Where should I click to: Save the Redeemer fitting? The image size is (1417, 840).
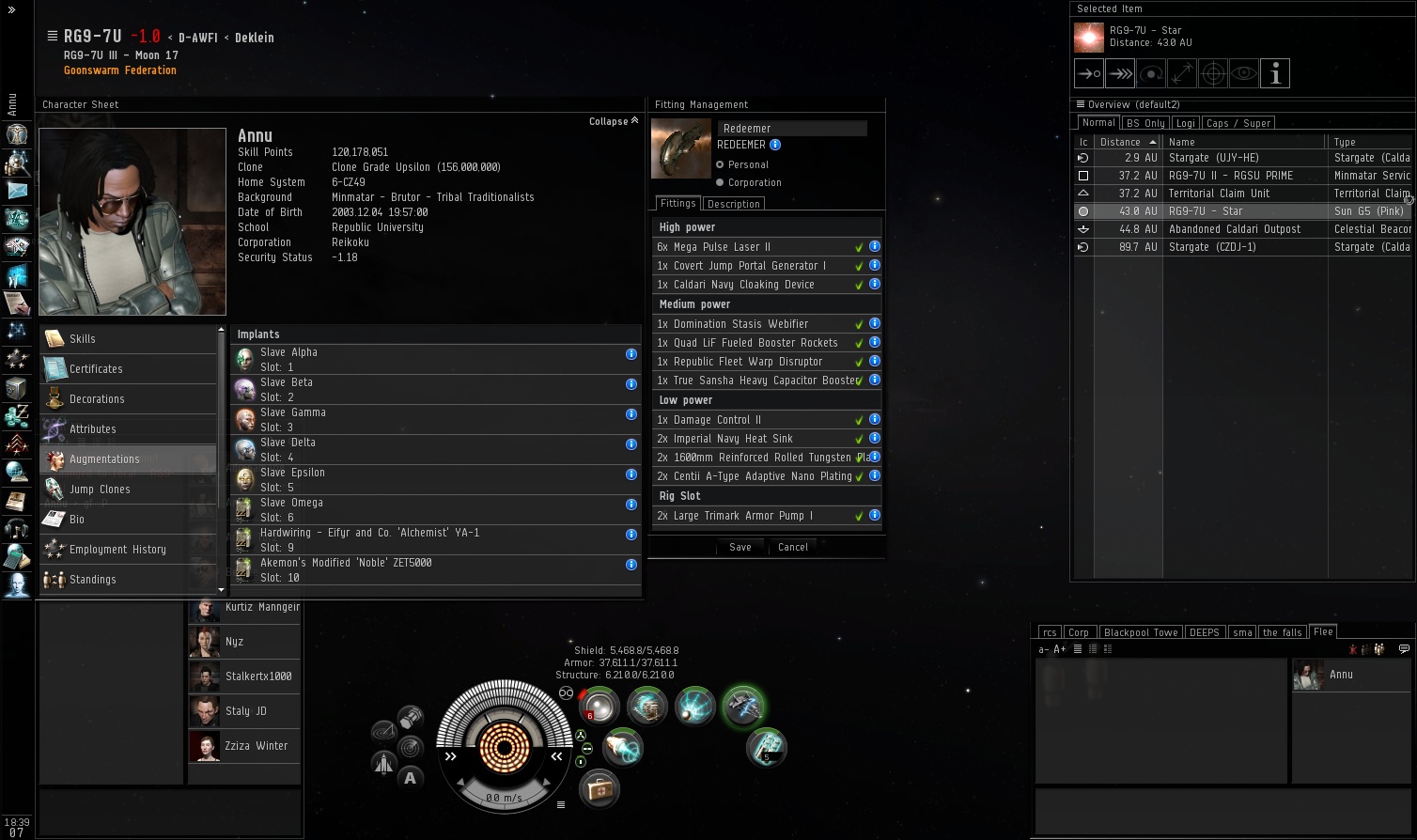[x=740, y=547]
